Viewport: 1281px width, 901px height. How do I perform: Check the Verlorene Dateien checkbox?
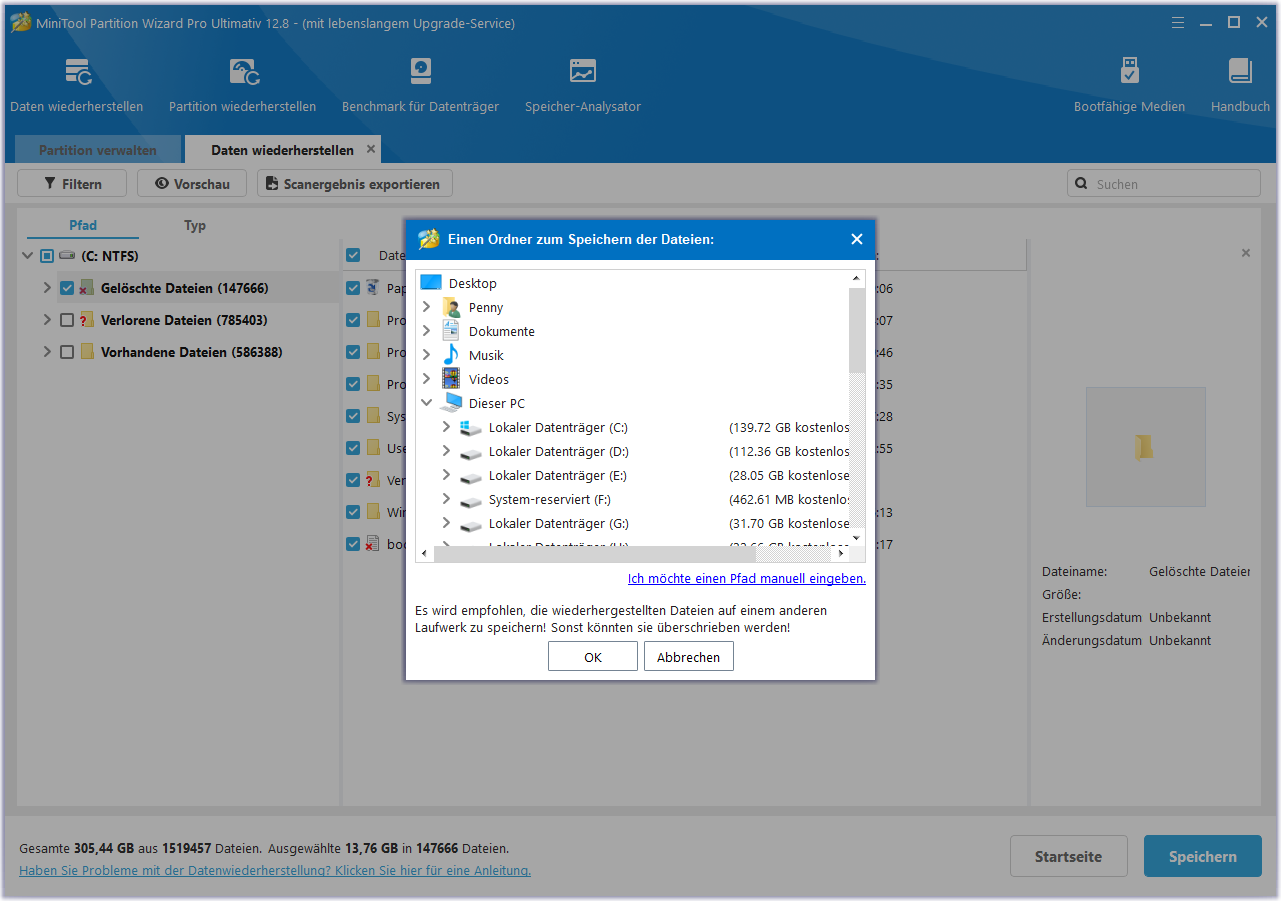pos(67,320)
